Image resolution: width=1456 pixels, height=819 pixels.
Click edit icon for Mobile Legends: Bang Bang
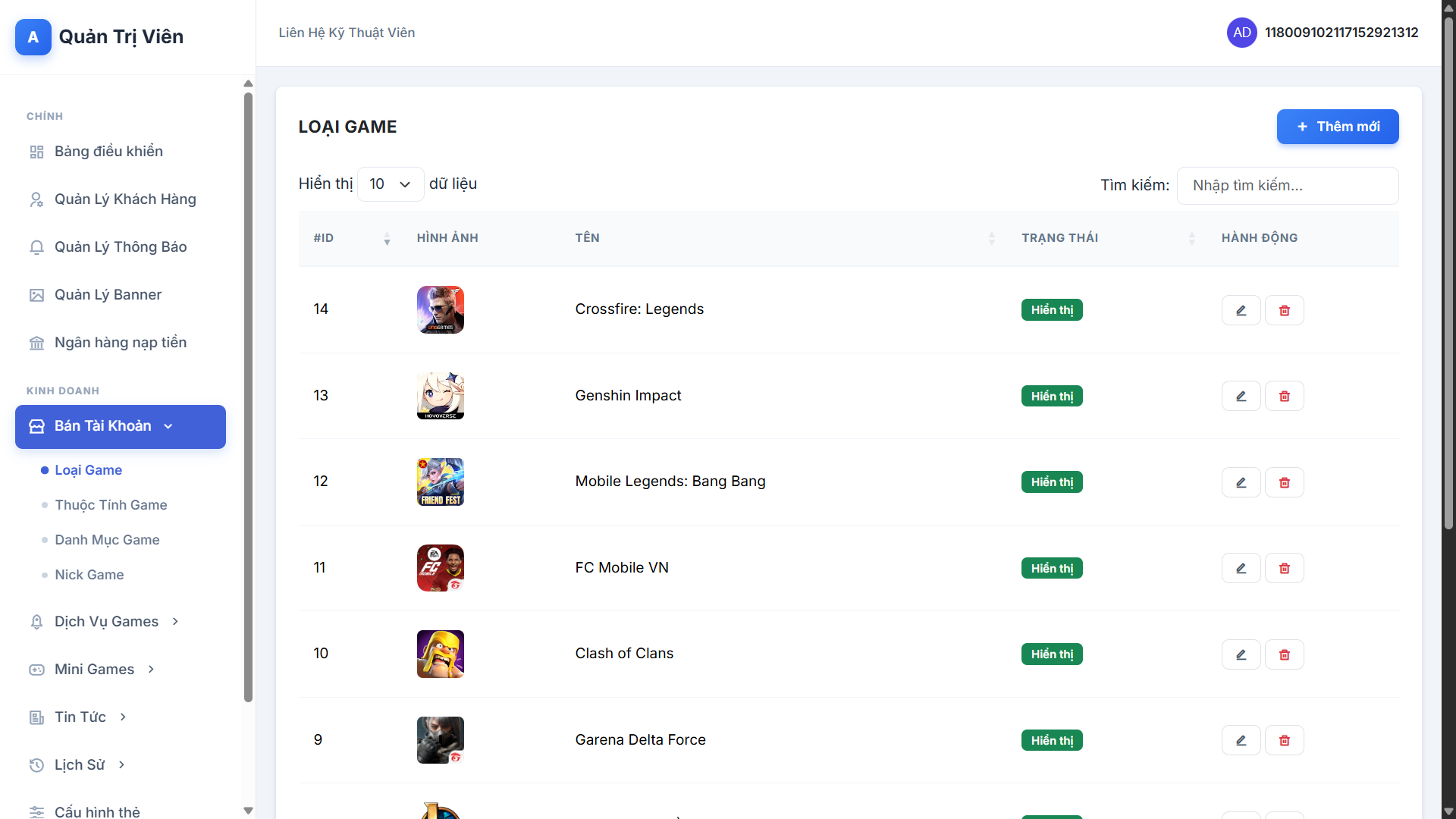pyautogui.click(x=1241, y=482)
